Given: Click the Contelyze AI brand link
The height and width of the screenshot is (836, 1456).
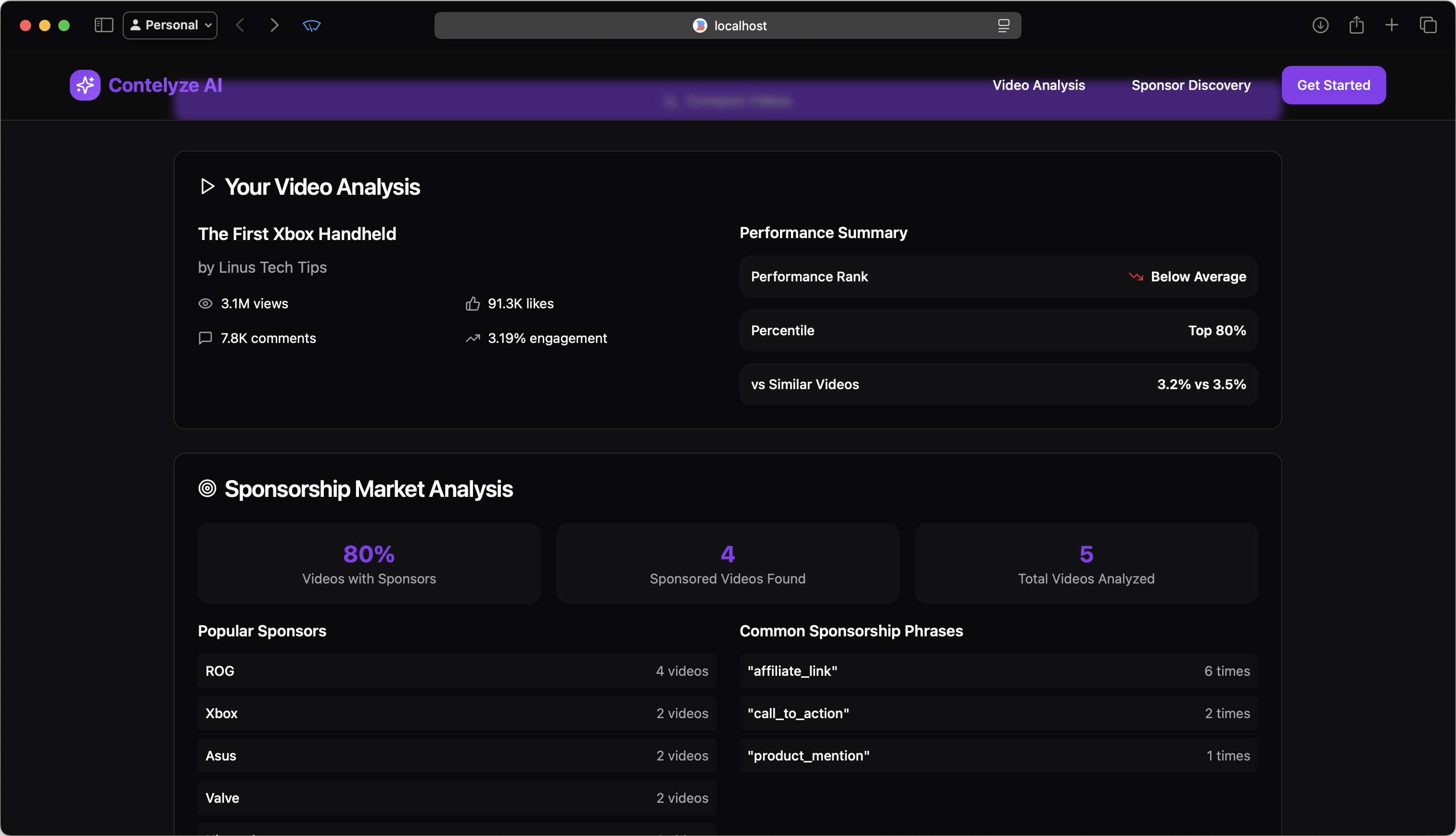Looking at the screenshot, I should click(165, 85).
